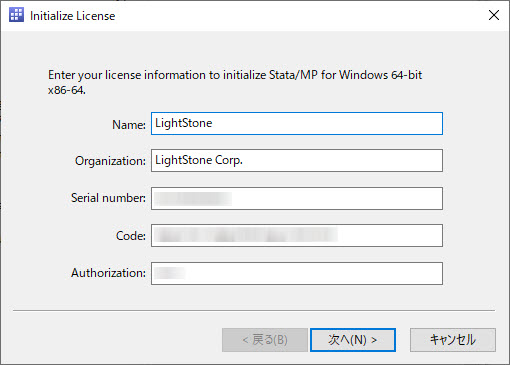
Task: Click the empty title bar area
Action: pos(300,15)
